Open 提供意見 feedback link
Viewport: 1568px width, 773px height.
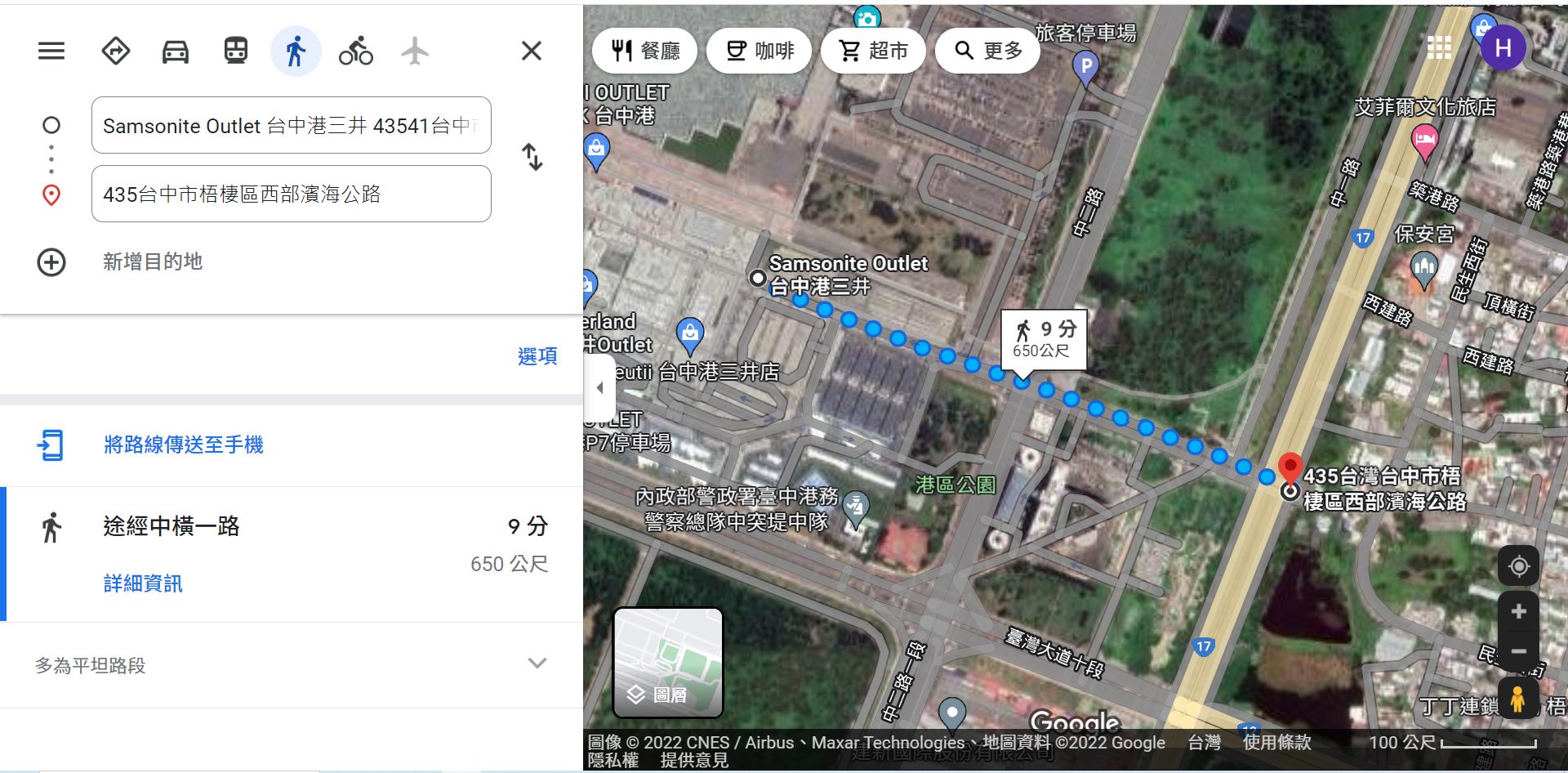point(693,760)
